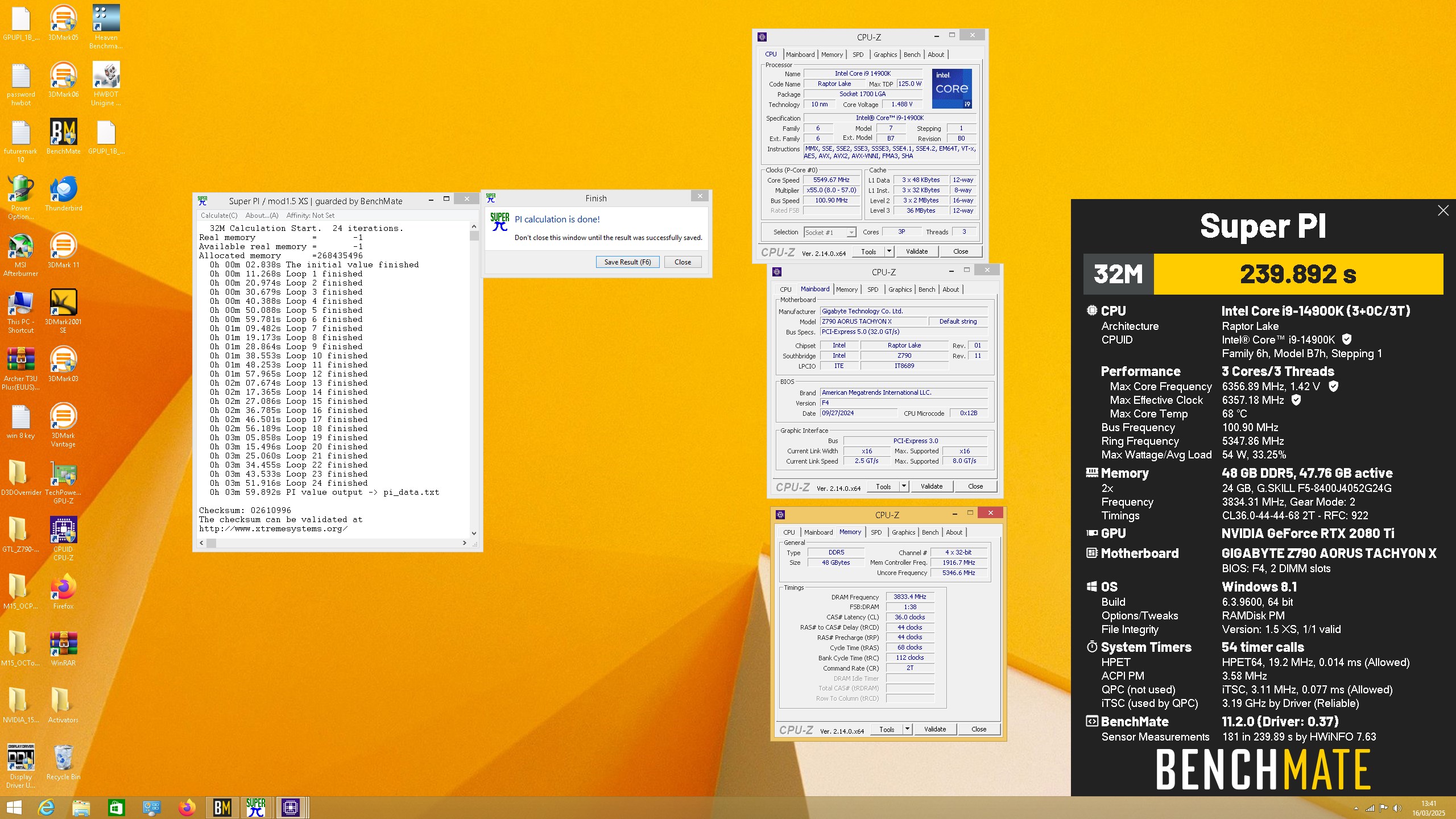Open Firefox from the taskbar
This screenshot has height=819, width=1456.
click(x=187, y=808)
